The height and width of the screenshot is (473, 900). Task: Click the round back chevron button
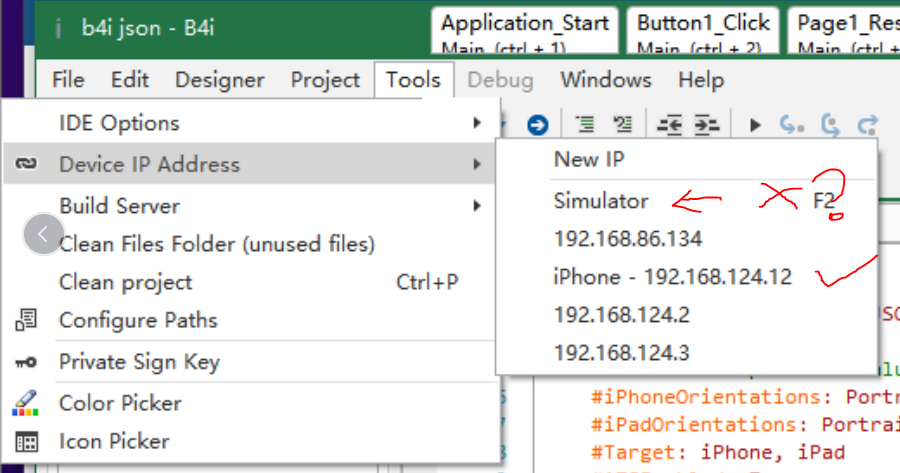point(44,235)
